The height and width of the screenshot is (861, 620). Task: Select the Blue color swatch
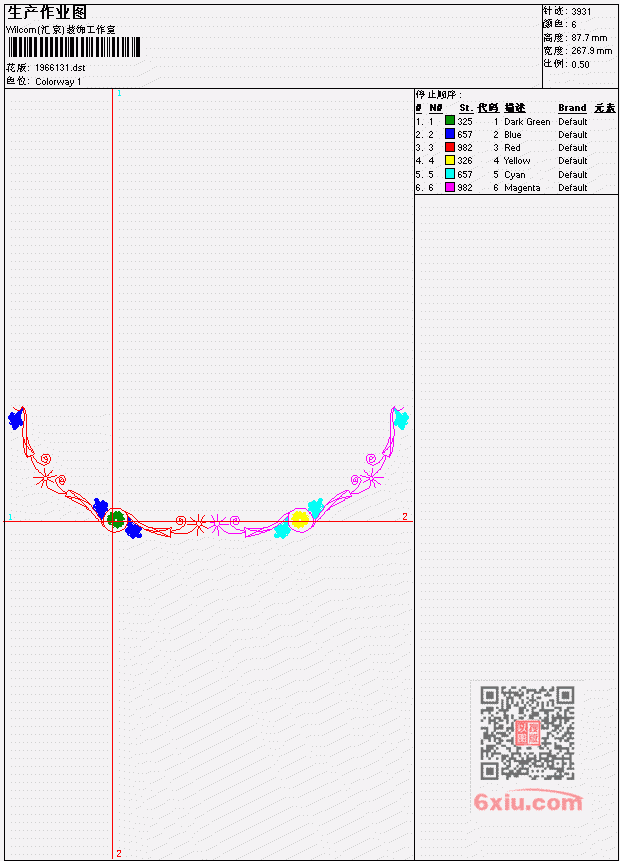coord(450,134)
